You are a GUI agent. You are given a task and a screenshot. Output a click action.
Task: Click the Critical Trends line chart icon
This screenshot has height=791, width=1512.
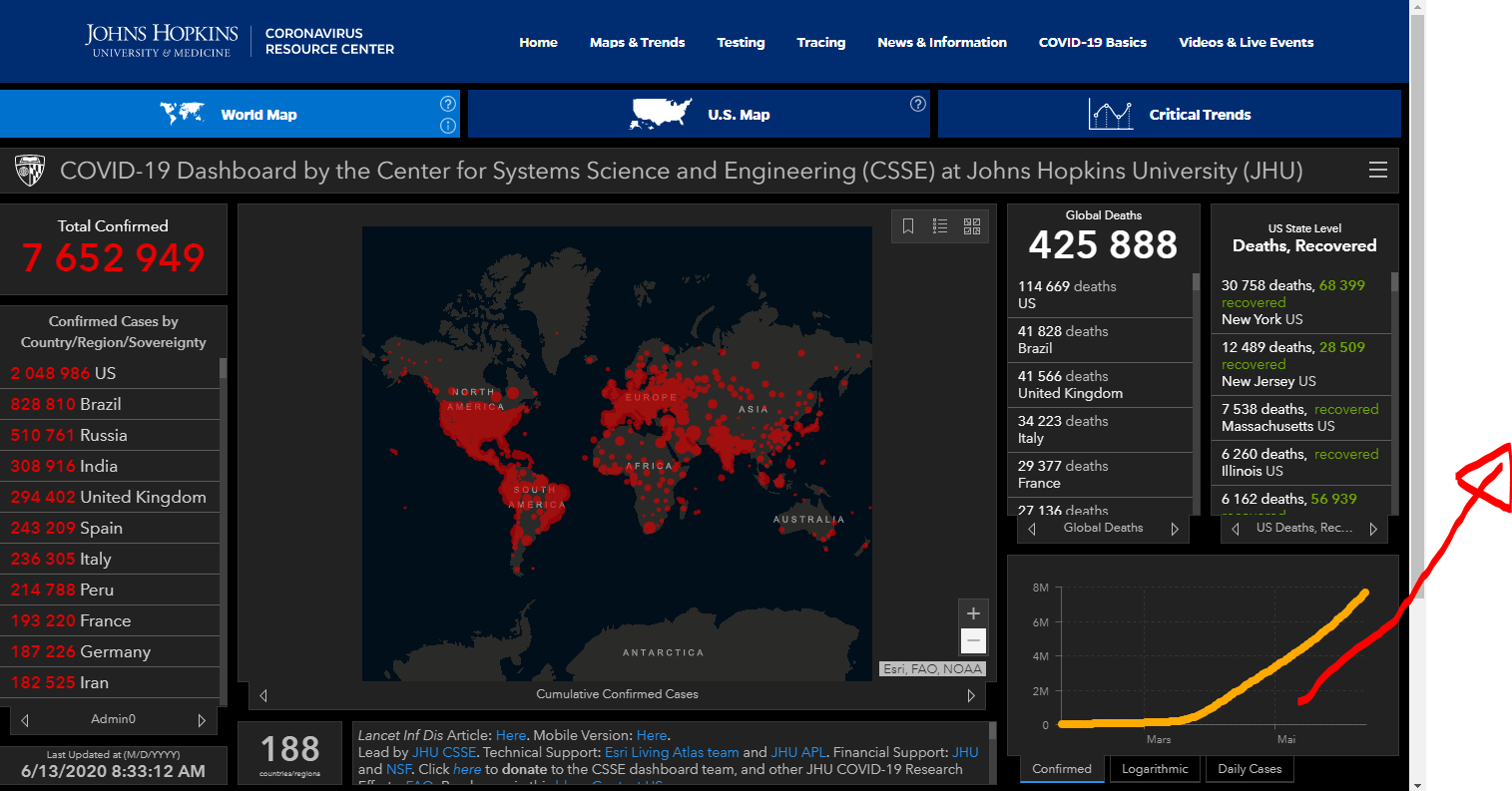[x=1111, y=115]
